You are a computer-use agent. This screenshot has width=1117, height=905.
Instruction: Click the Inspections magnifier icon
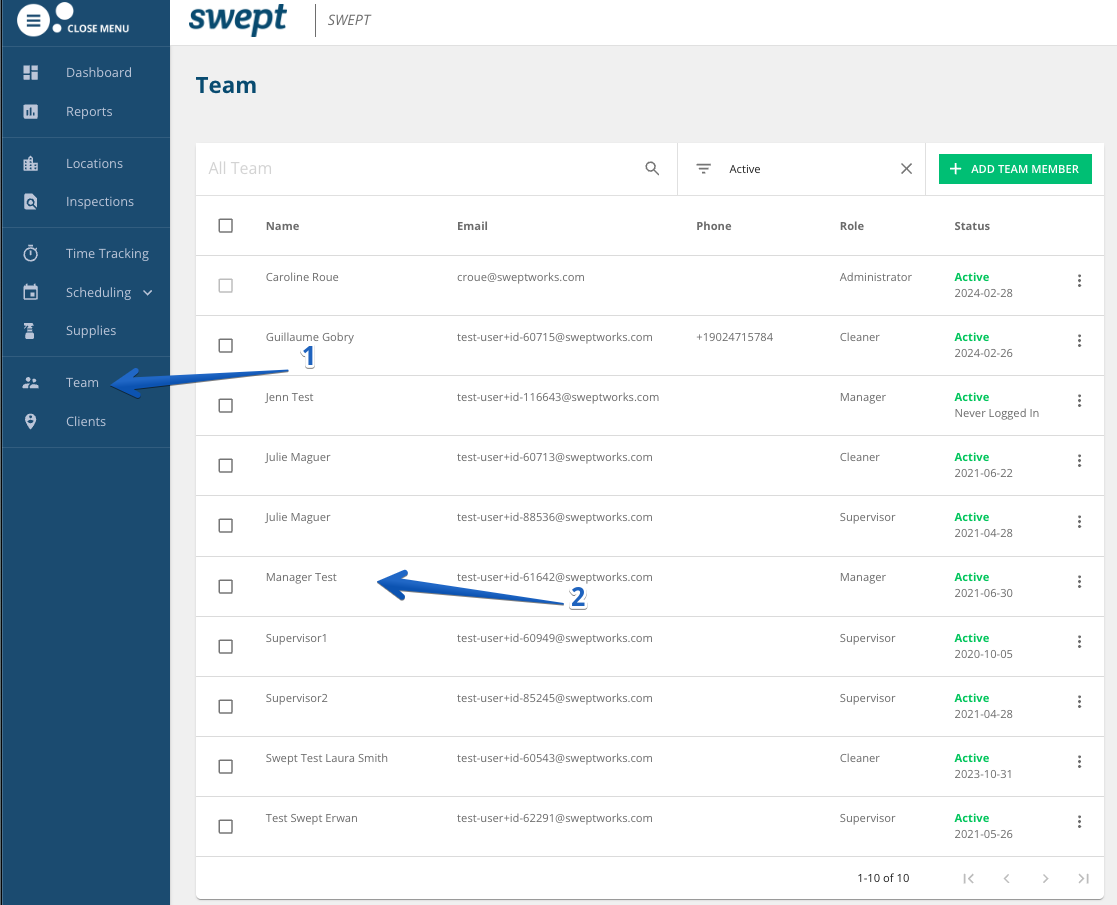pos(30,201)
